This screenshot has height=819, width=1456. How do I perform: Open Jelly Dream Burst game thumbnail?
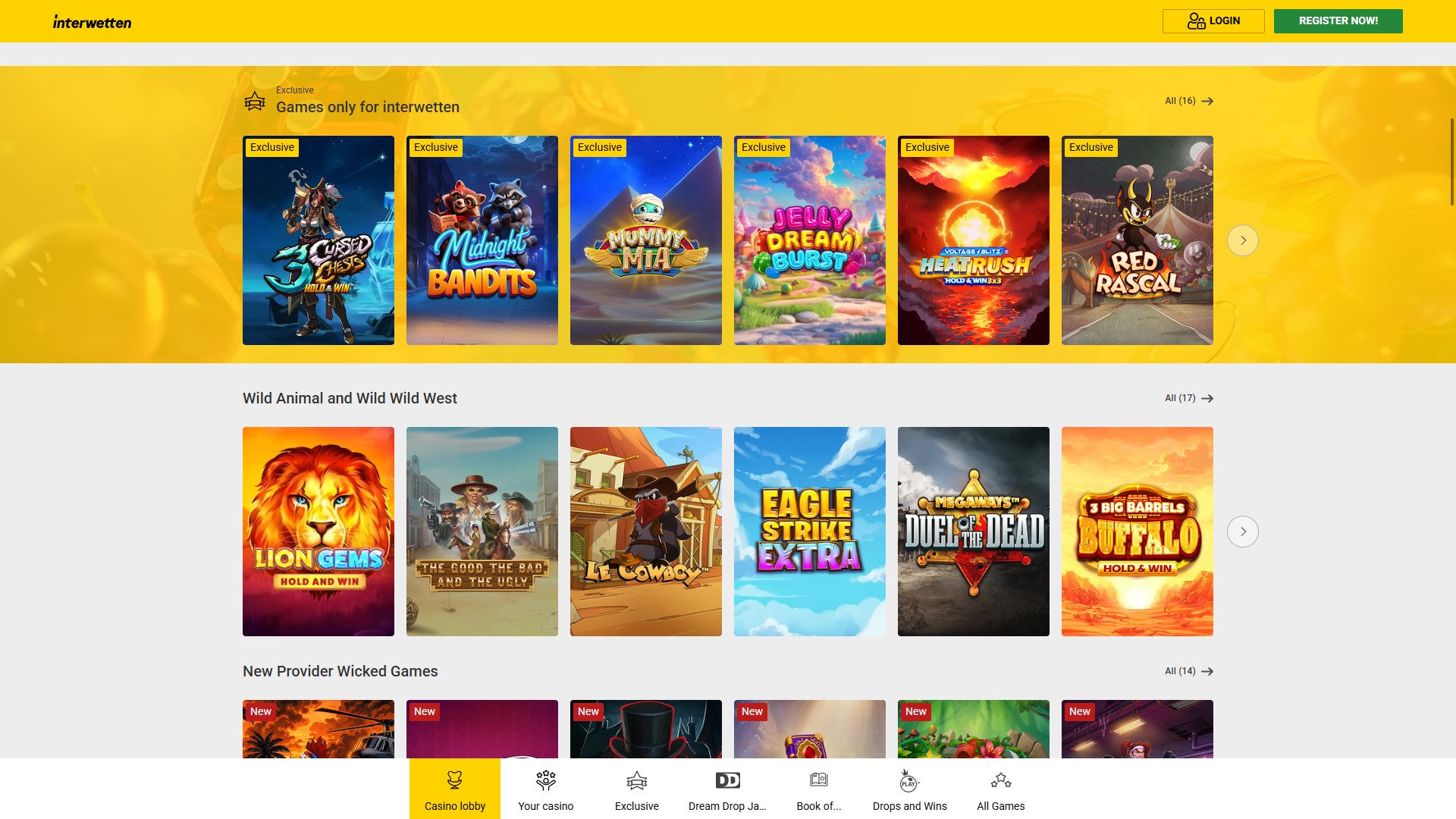pyautogui.click(x=810, y=240)
